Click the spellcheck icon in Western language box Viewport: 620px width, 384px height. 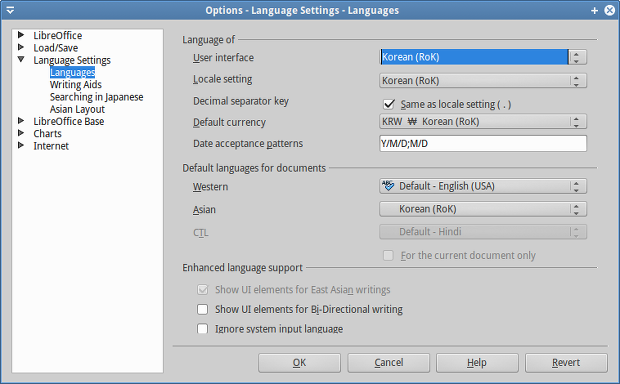pos(388,185)
